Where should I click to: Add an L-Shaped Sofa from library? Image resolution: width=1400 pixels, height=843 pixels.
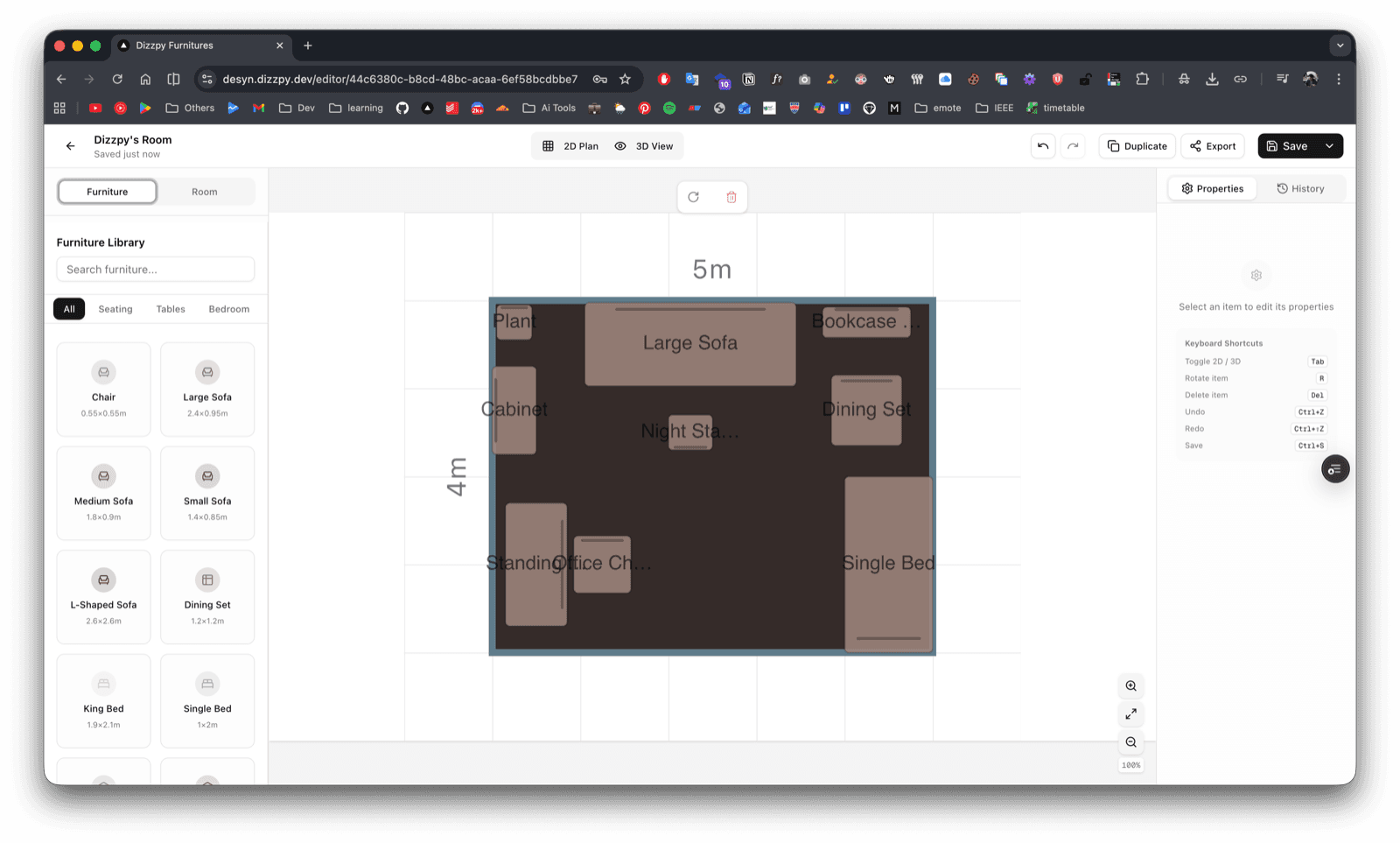tap(103, 597)
